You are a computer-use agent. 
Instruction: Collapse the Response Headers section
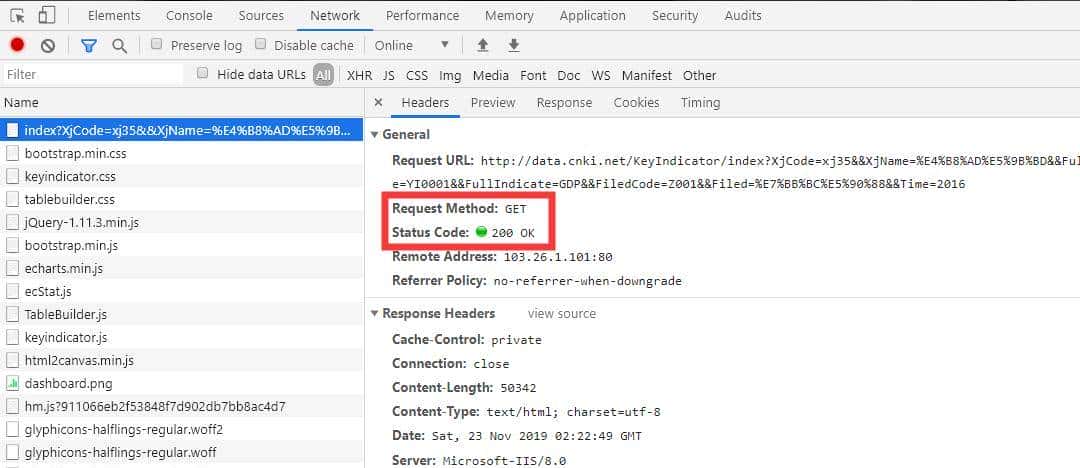(x=375, y=313)
